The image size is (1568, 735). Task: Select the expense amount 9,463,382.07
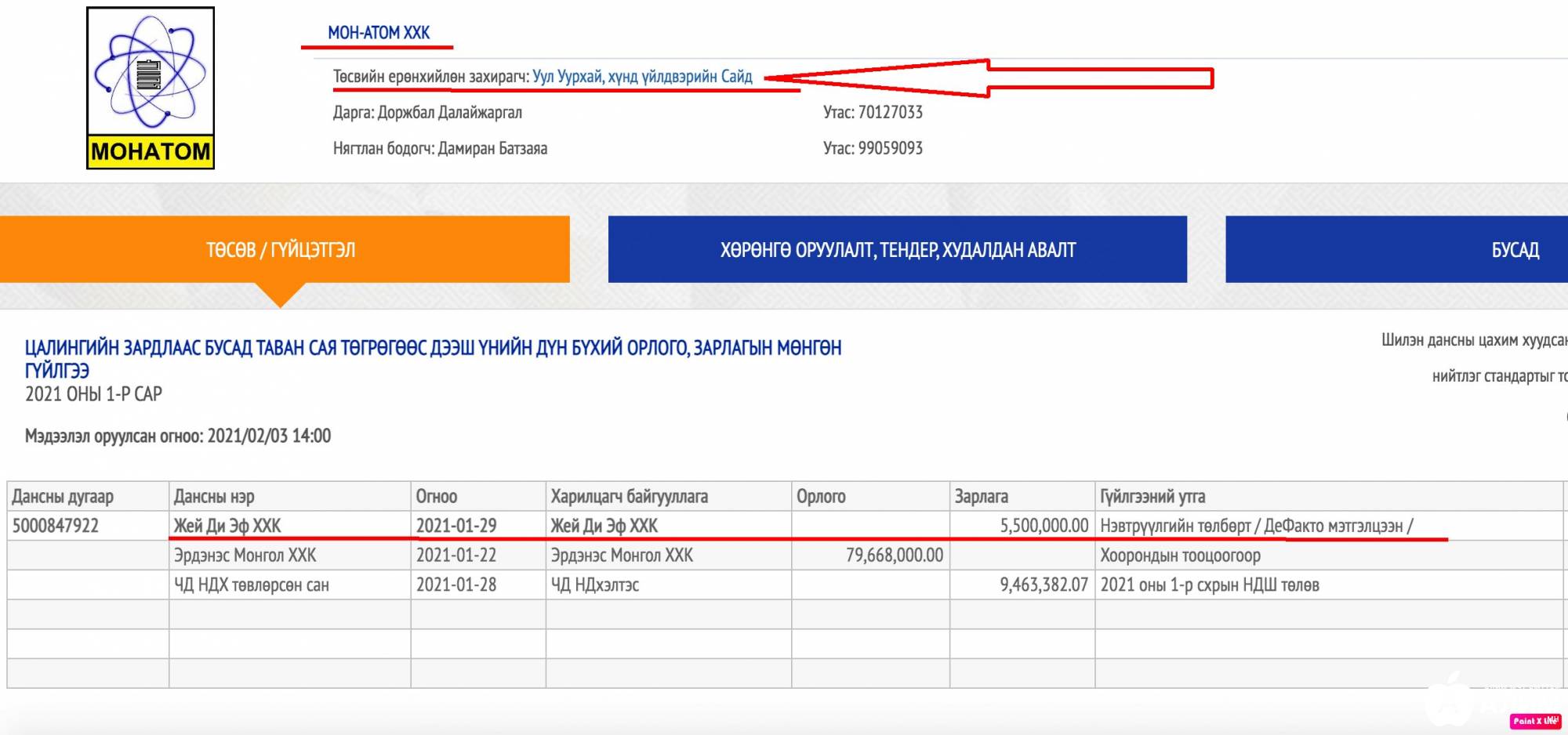1022,585
